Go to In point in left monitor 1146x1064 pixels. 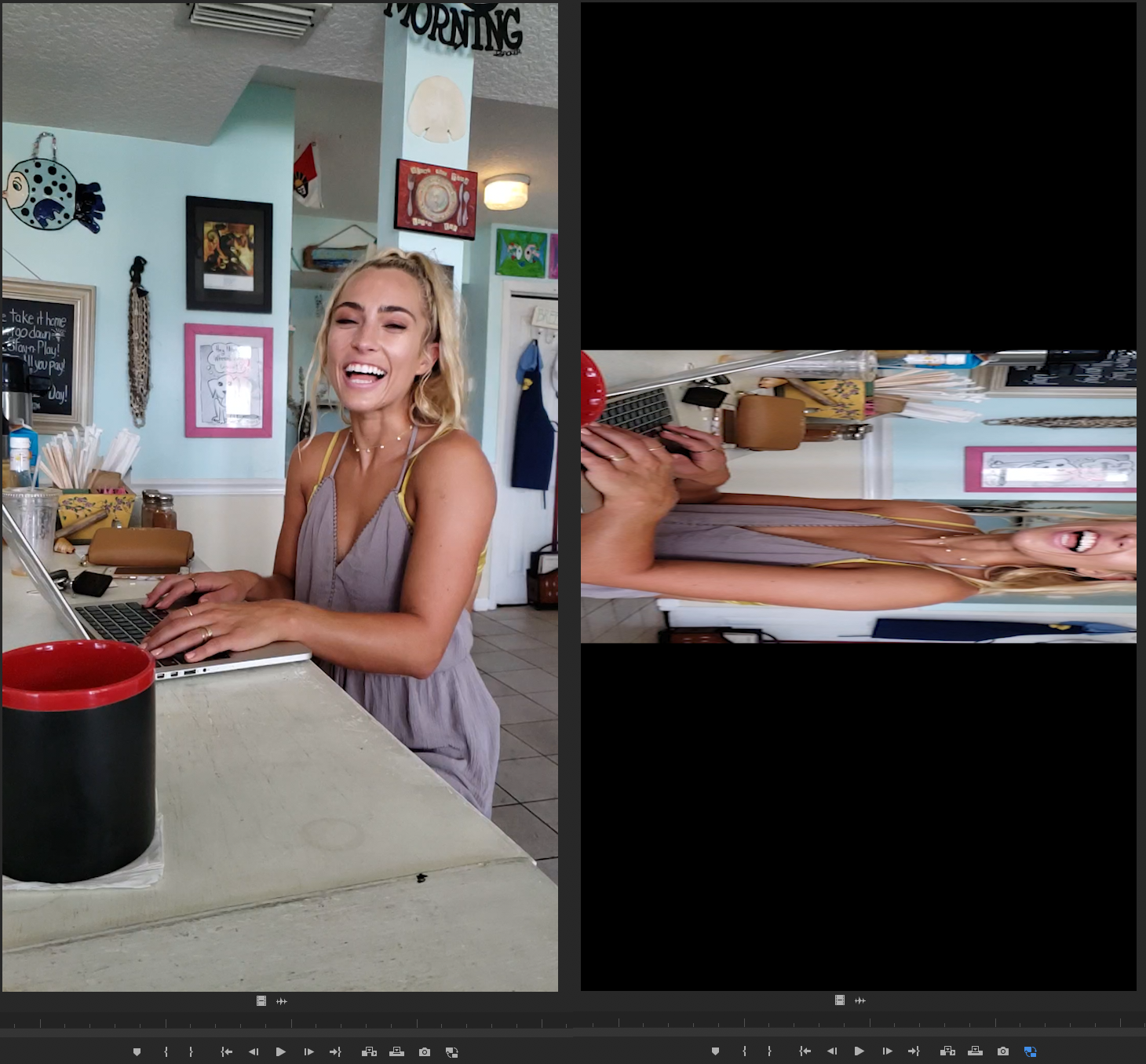(x=226, y=1051)
